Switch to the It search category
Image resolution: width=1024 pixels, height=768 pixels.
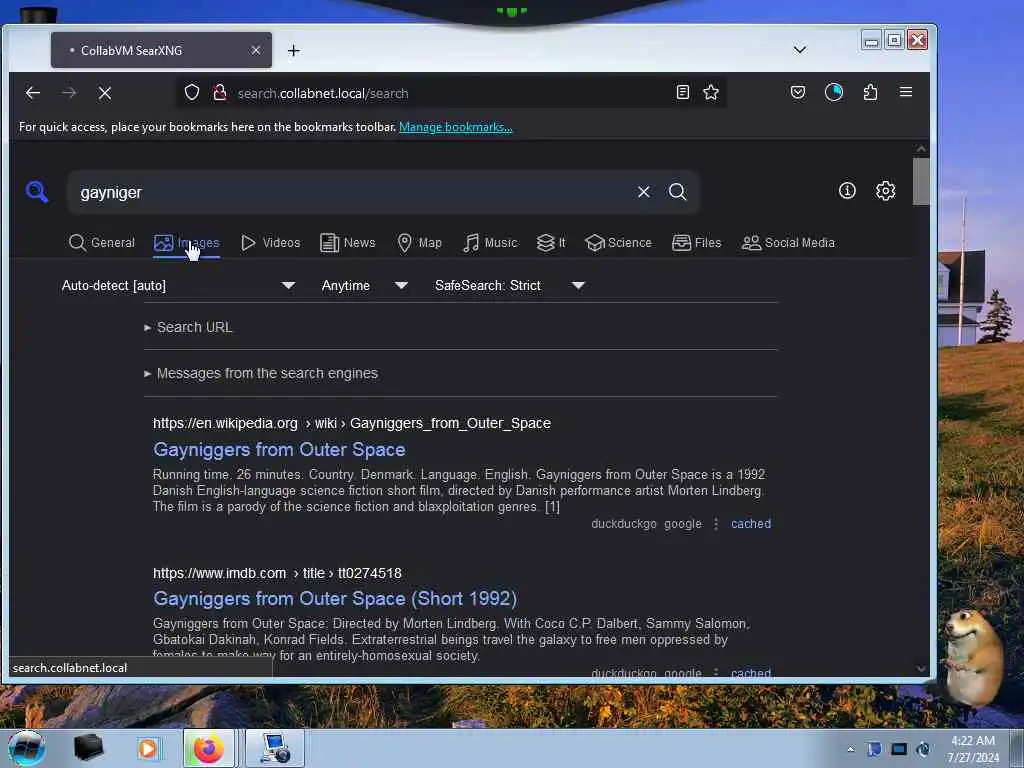coord(551,243)
